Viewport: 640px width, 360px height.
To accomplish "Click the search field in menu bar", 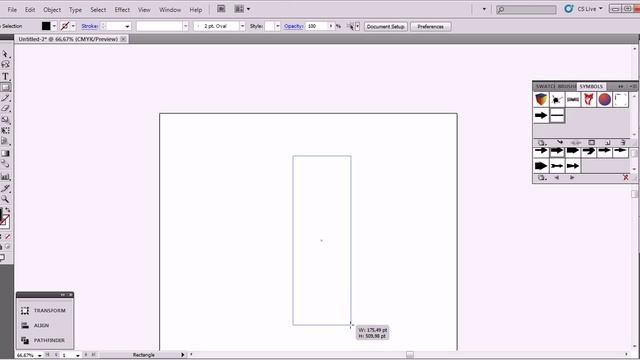I will click(526, 9).
